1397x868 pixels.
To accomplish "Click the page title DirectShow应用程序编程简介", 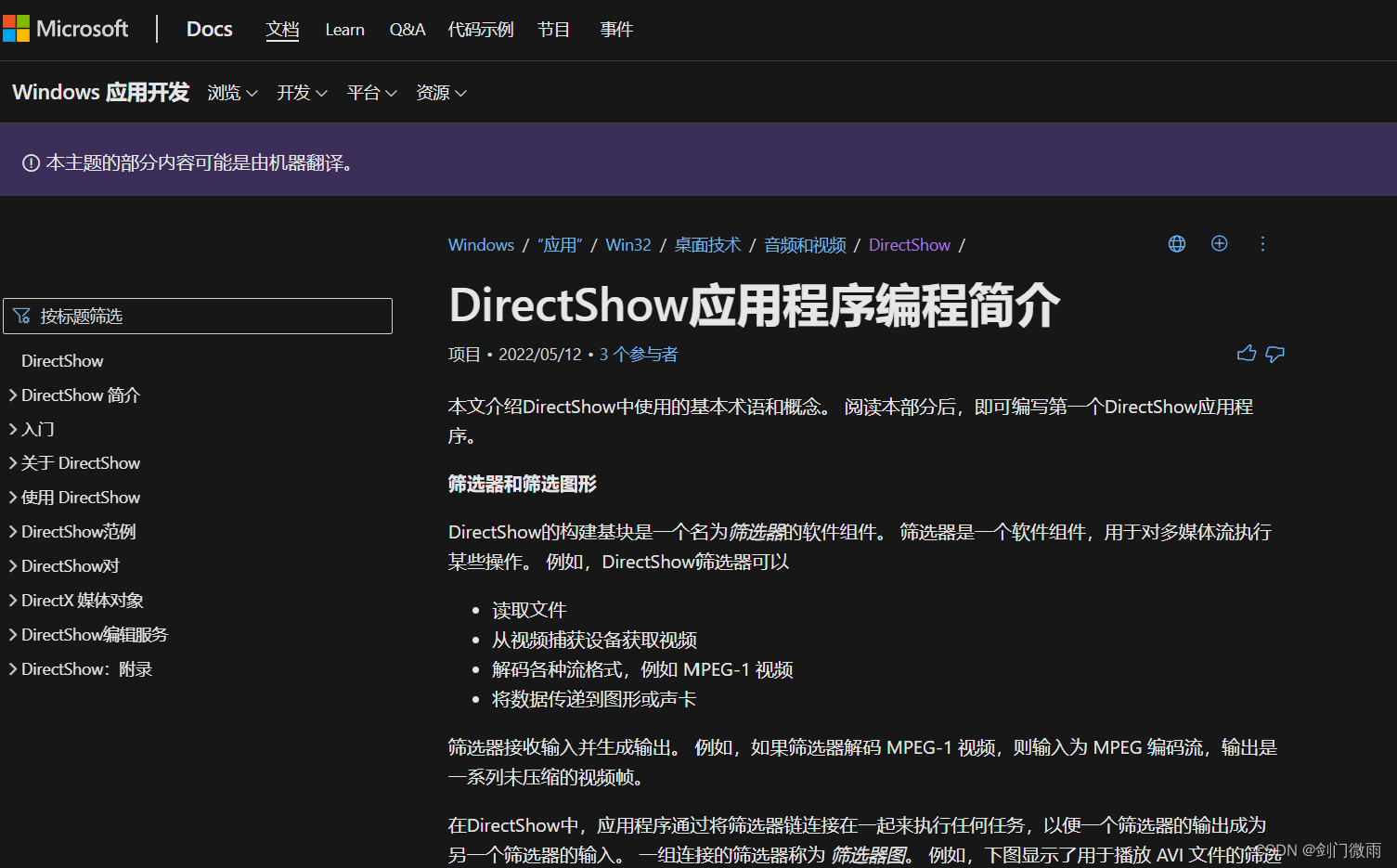I will click(x=754, y=305).
